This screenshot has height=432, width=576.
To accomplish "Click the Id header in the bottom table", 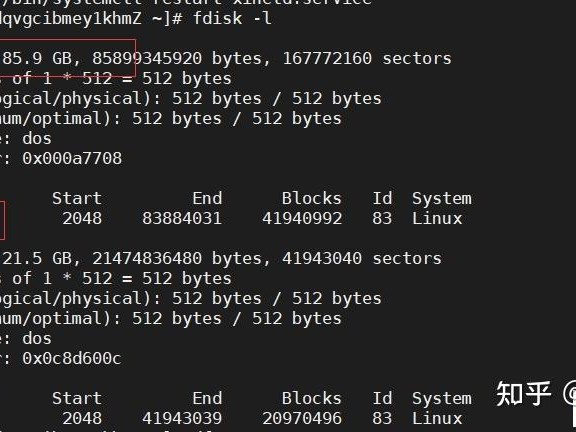I will 382,399.
